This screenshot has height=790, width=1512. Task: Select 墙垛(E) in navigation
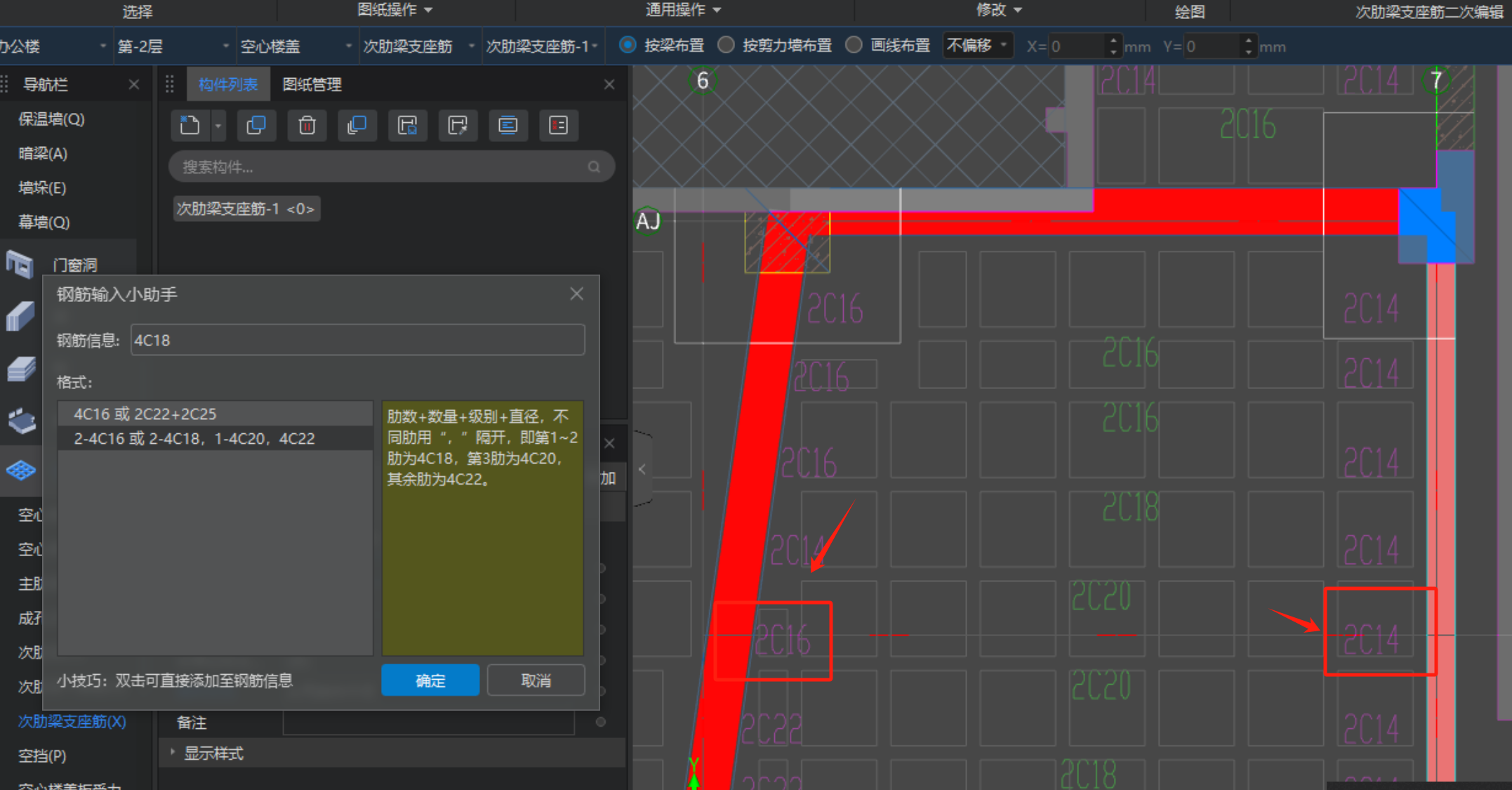[42, 188]
